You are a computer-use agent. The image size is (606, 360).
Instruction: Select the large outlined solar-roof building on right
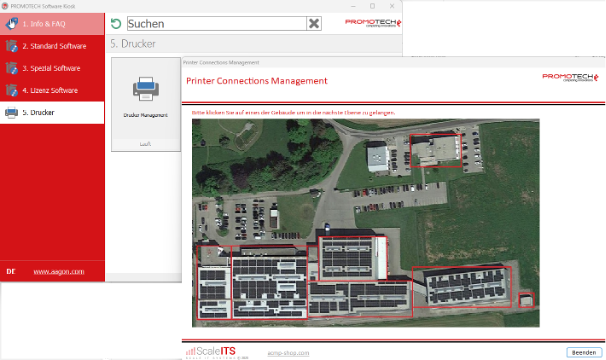pos(462,287)
